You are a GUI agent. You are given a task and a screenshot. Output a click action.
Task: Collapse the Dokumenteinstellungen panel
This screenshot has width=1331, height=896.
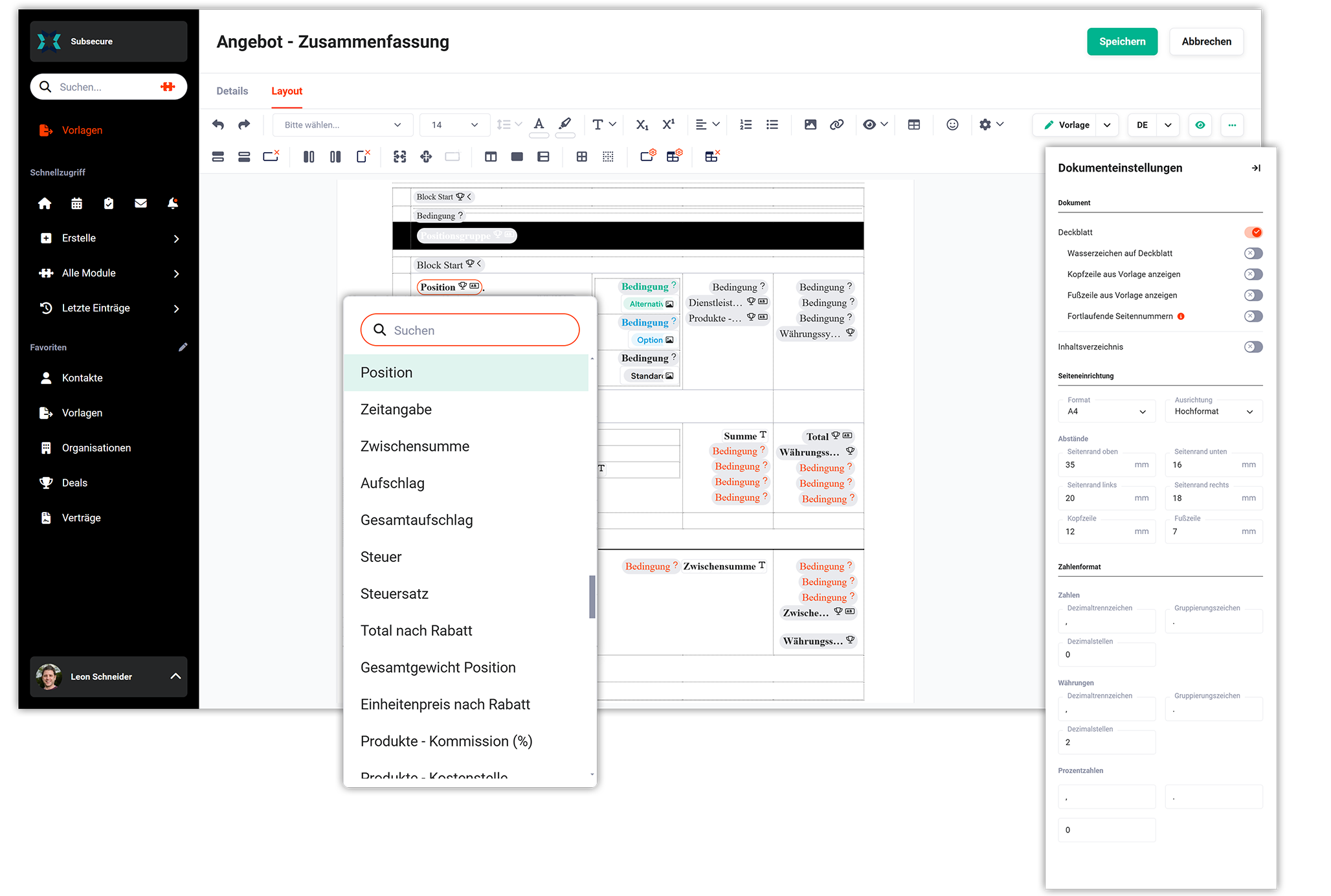click(x=1256, y=168)
